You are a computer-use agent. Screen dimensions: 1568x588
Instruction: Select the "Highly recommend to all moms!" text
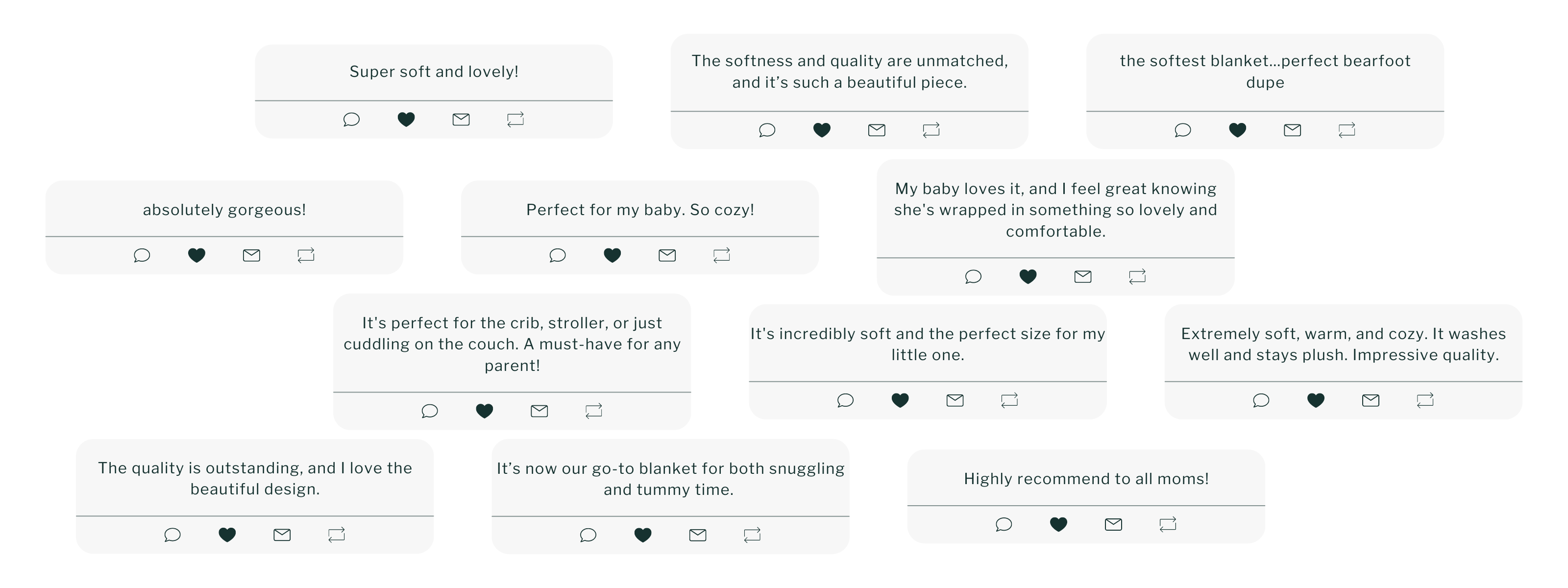pyautogui.click(x=1086, y=479)
